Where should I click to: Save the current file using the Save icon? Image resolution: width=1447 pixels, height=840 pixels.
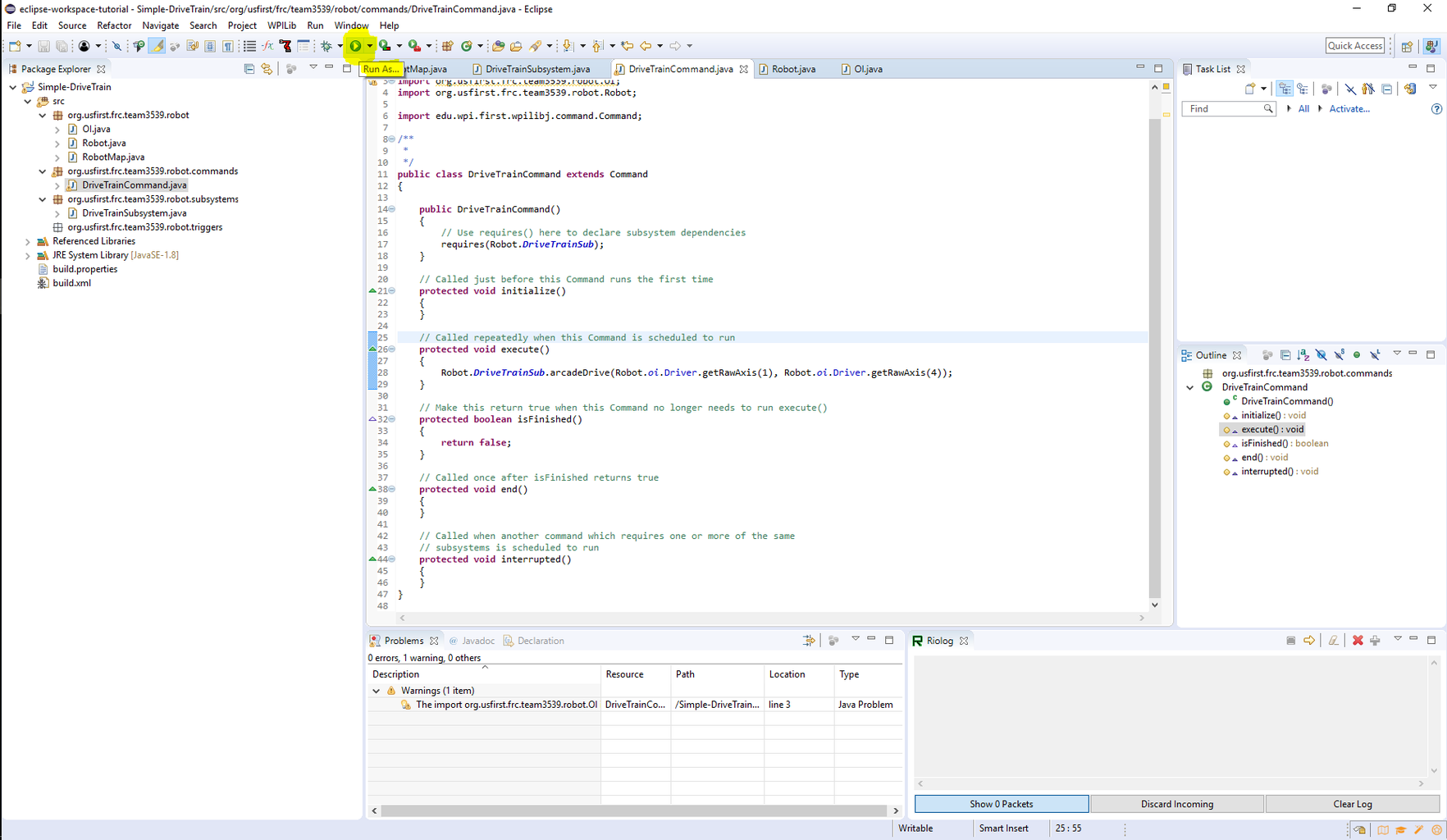pyautogui.click(x=43, y=45)
